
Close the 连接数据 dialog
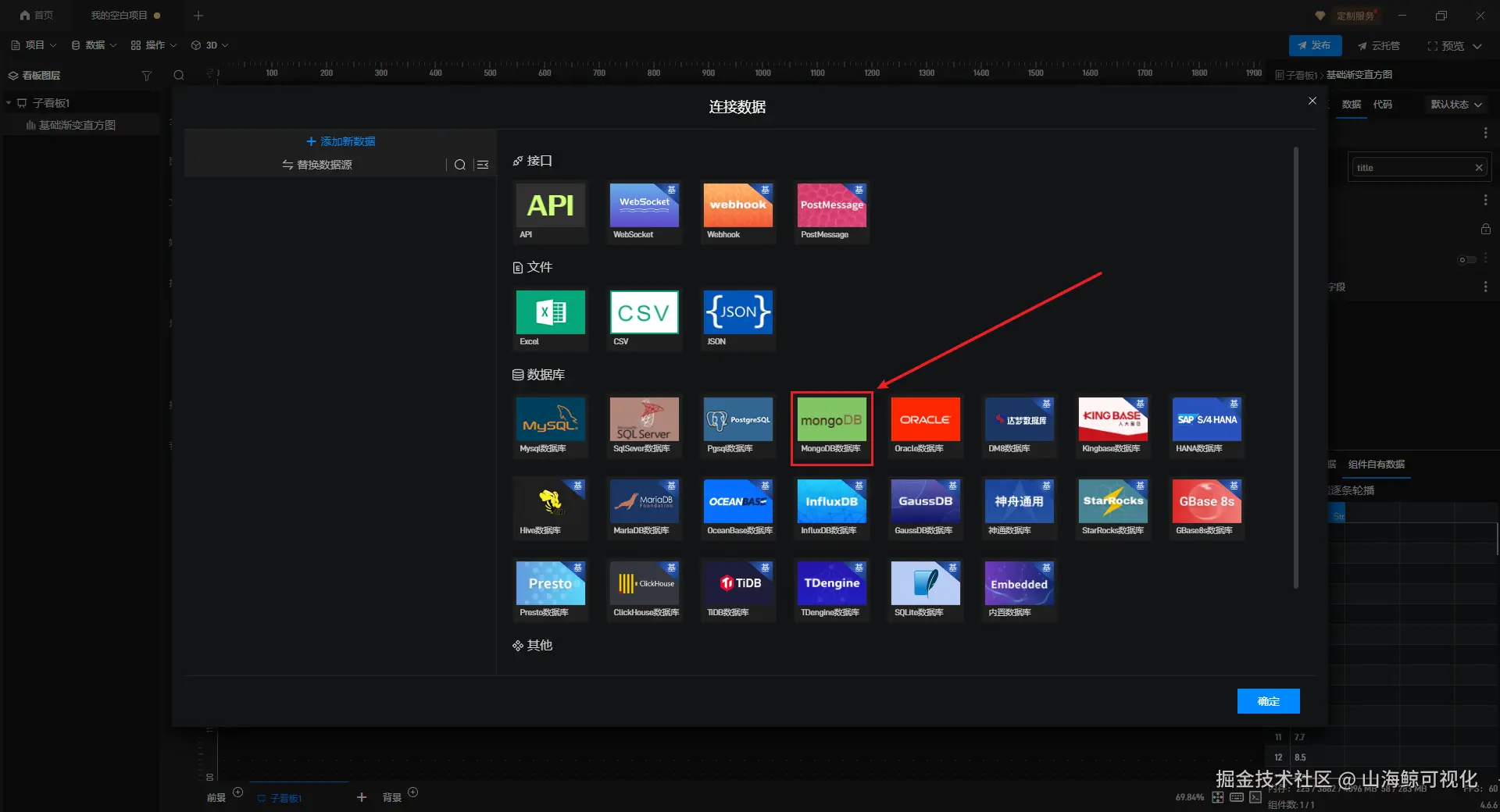click(x=1312, y=101)
